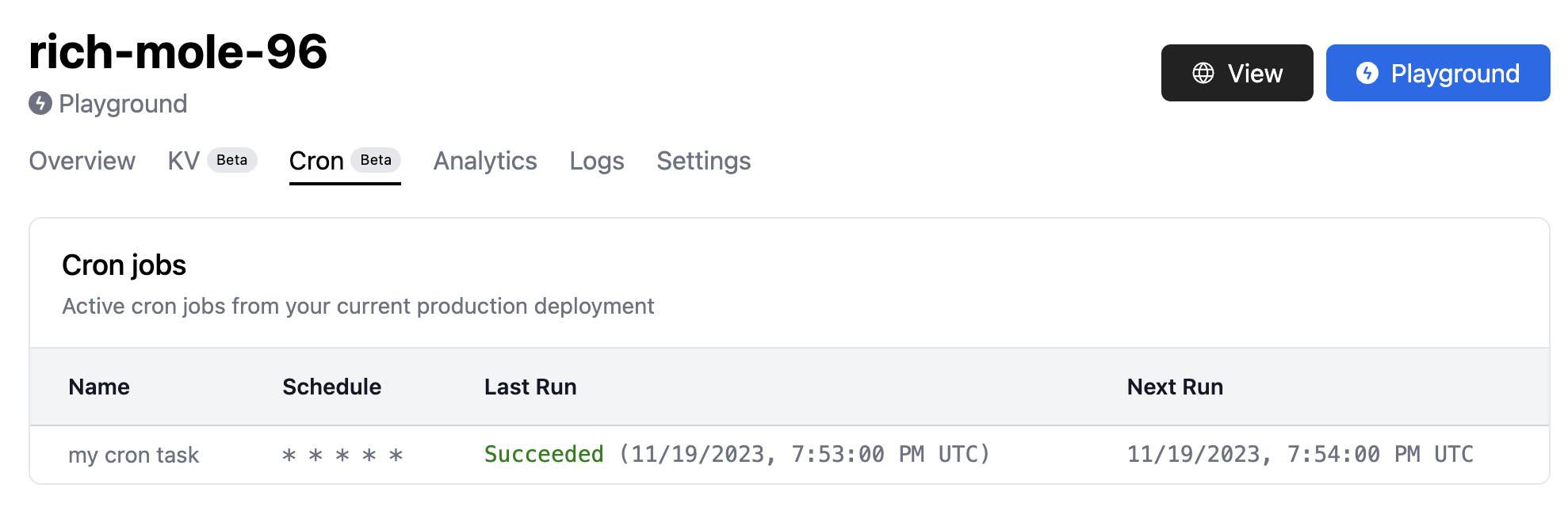Click the schedule '* * * * *' entry
Viewport: 1568px width, 507px height.
point(341,454)
